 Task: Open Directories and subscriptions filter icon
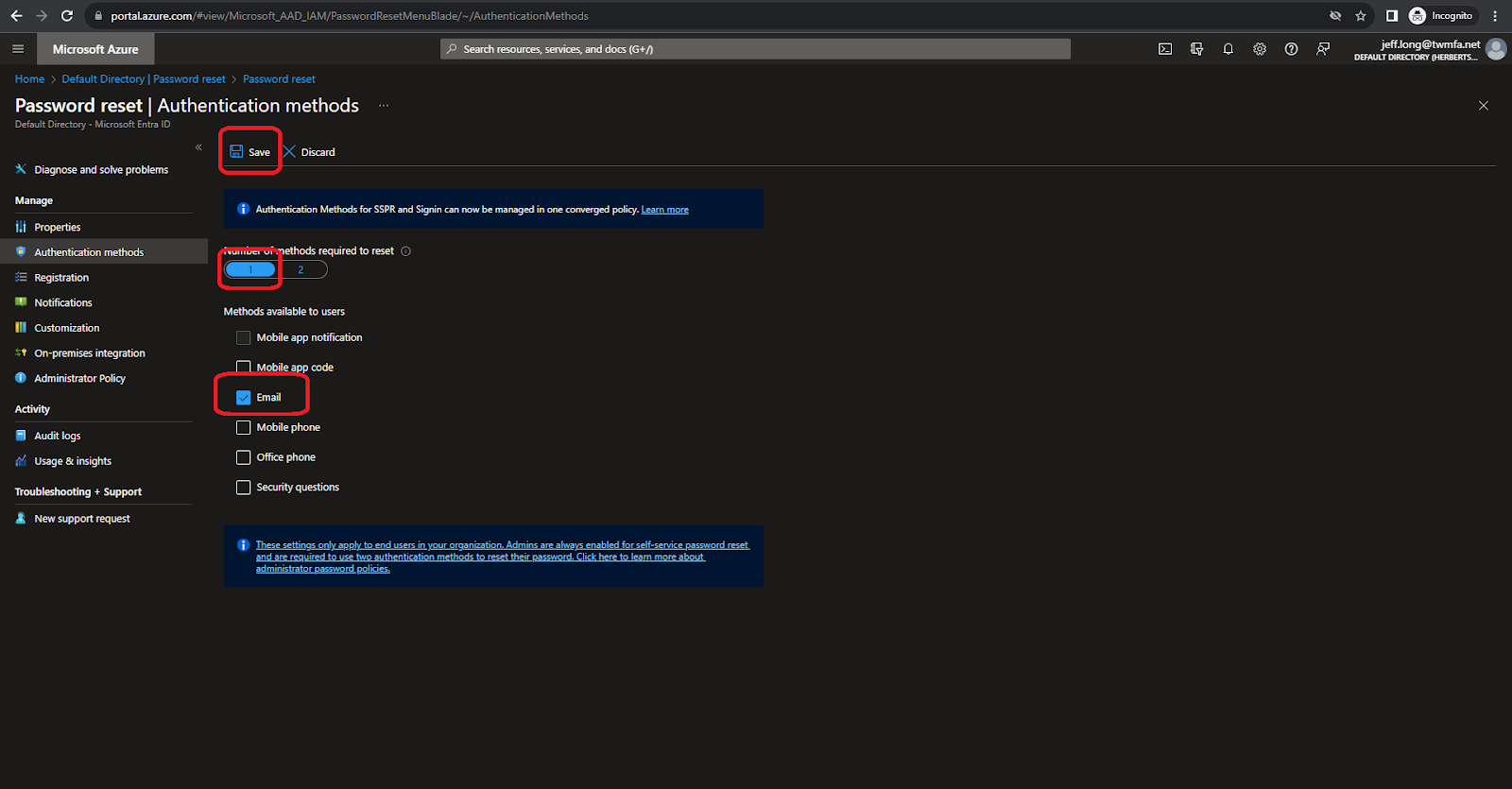1196,49
